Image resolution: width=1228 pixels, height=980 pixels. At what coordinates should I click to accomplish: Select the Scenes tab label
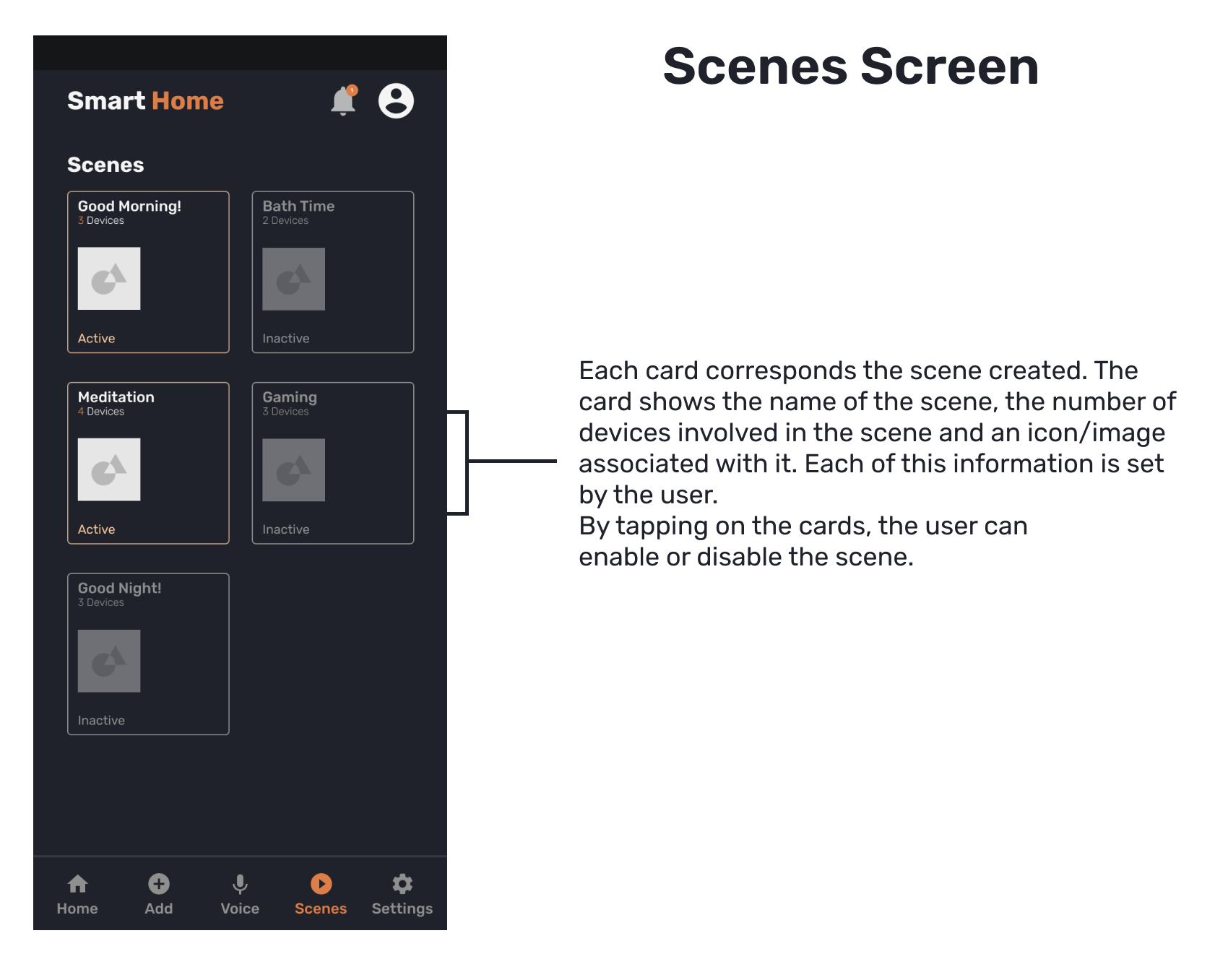pyautogui.click(x=321, y=909)
